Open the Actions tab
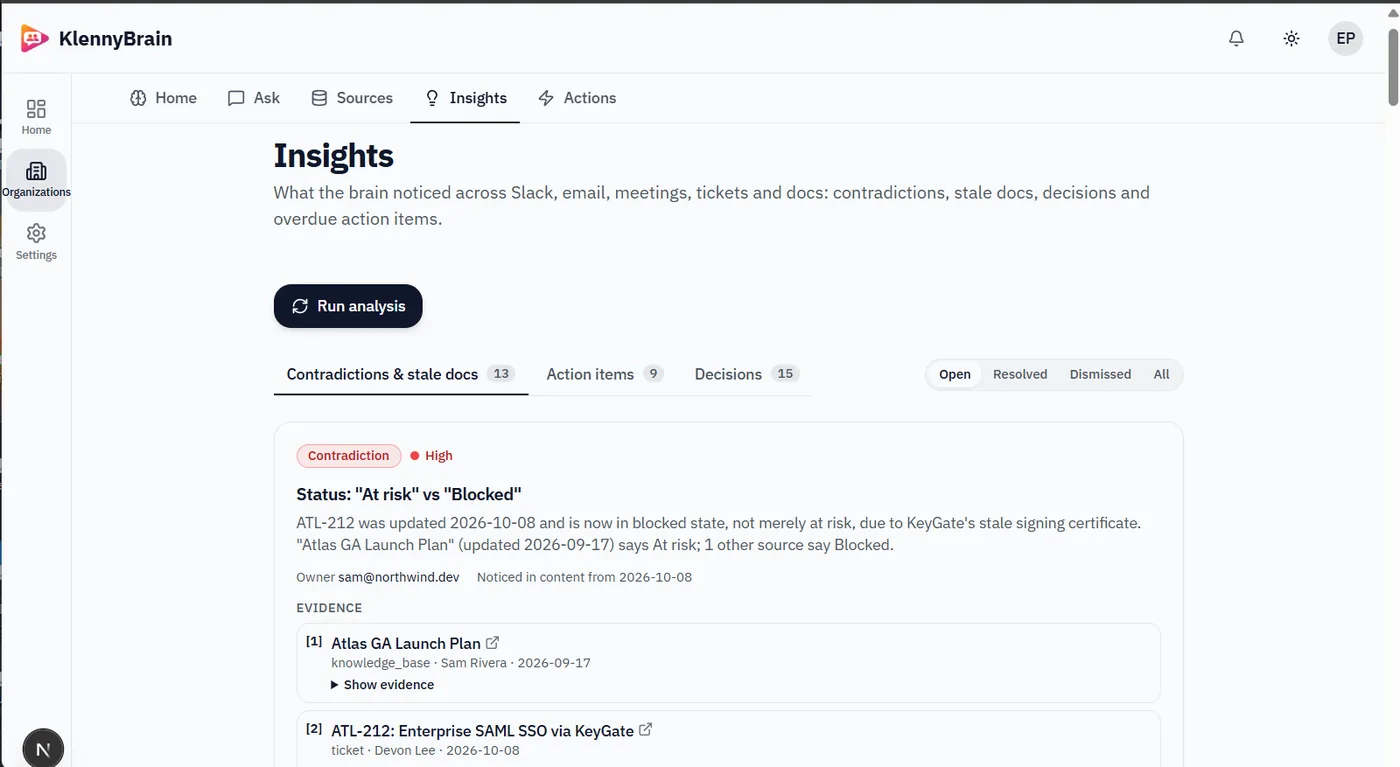 (577, 98)
